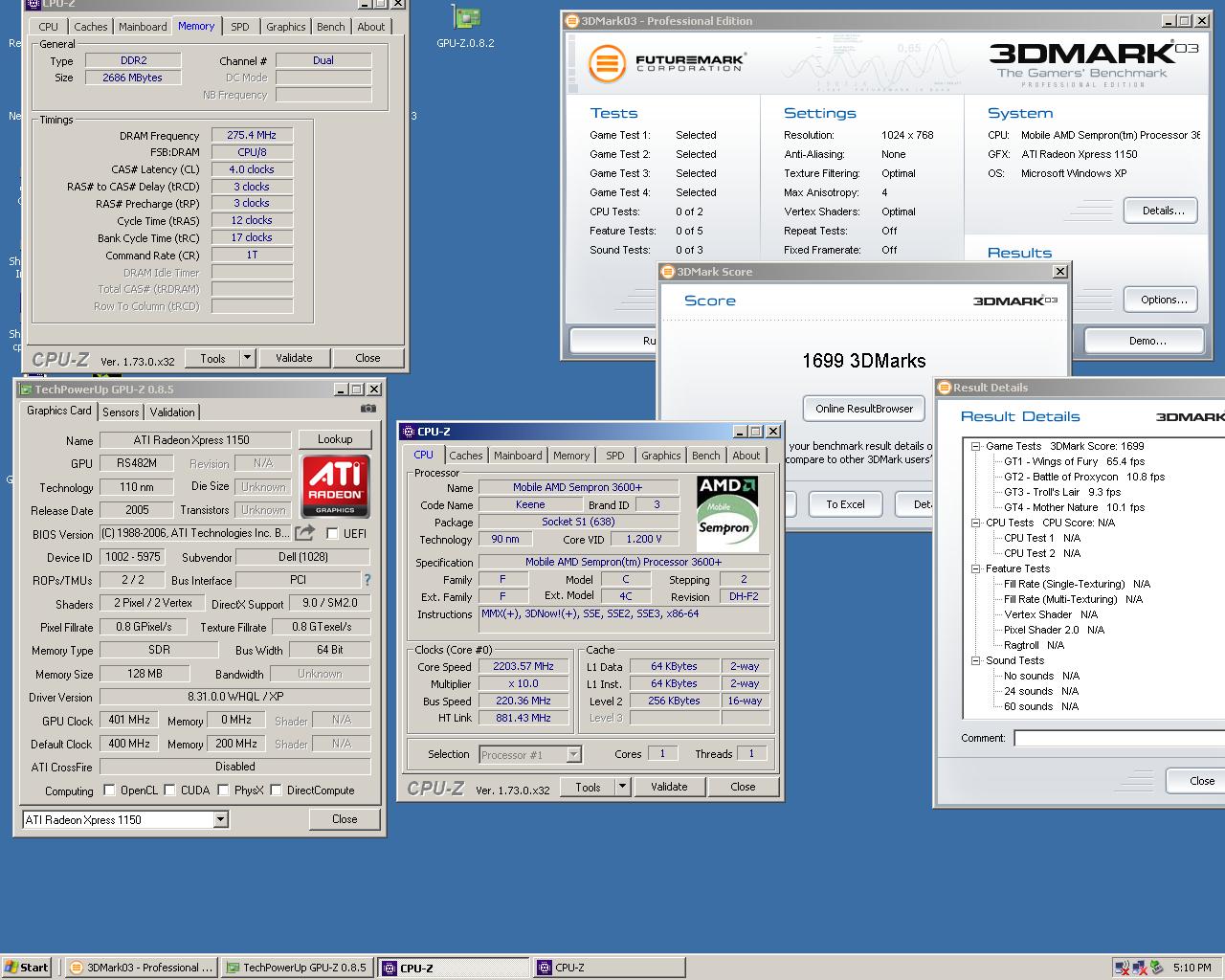This screenshot has height=980, width=1225.
Task: Collapse the Feature Tests tree node
Action: click(x=975, y=568)
